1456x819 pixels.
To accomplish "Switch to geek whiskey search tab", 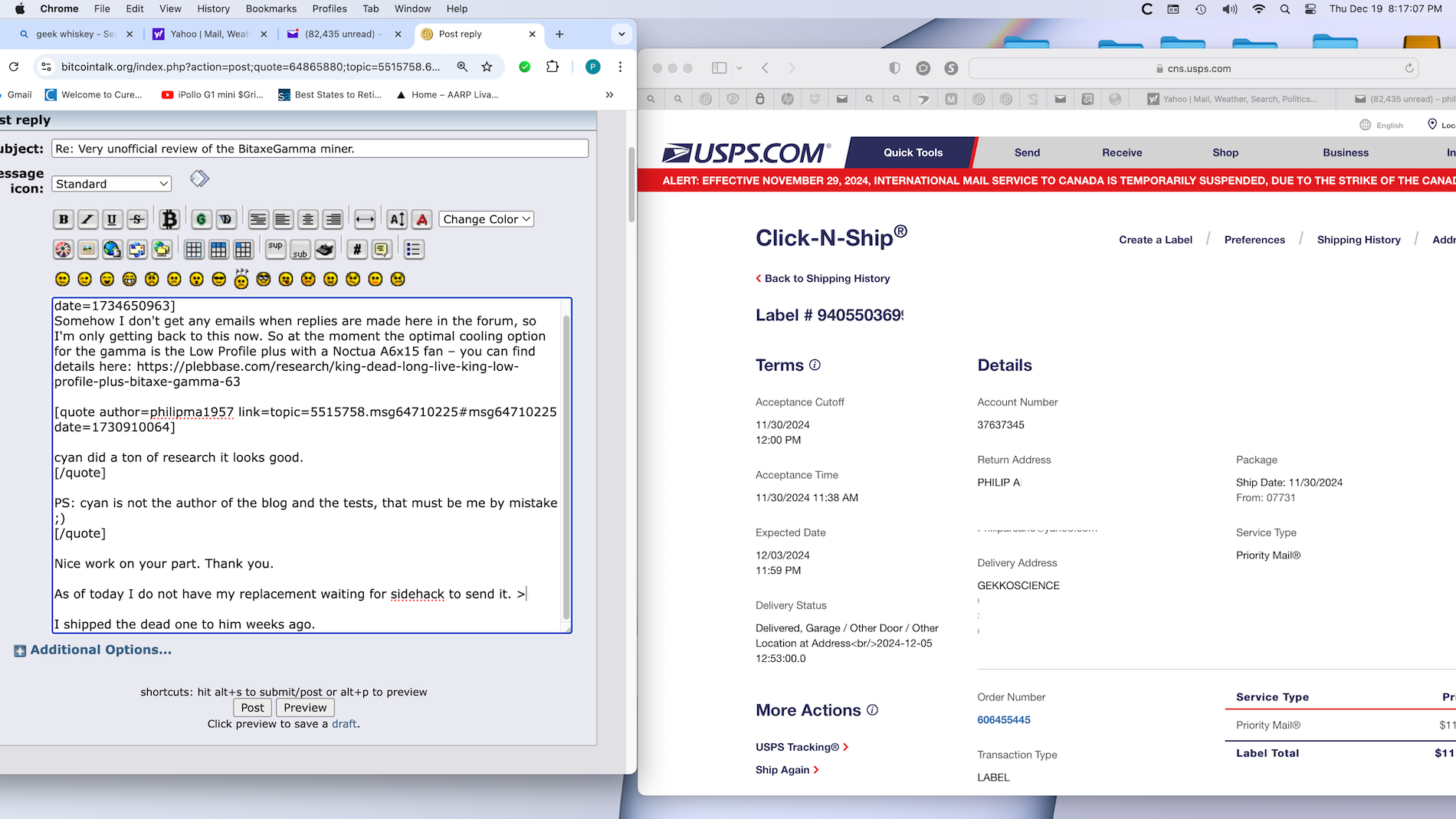I will point(75,34).
